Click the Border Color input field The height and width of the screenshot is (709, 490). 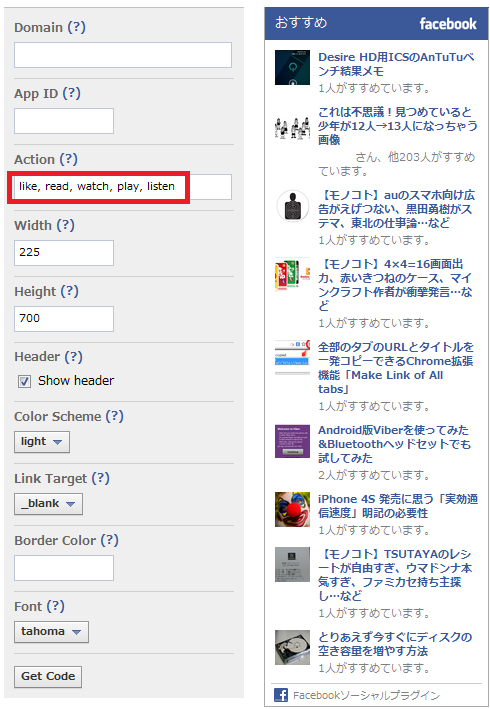point(64,568)
